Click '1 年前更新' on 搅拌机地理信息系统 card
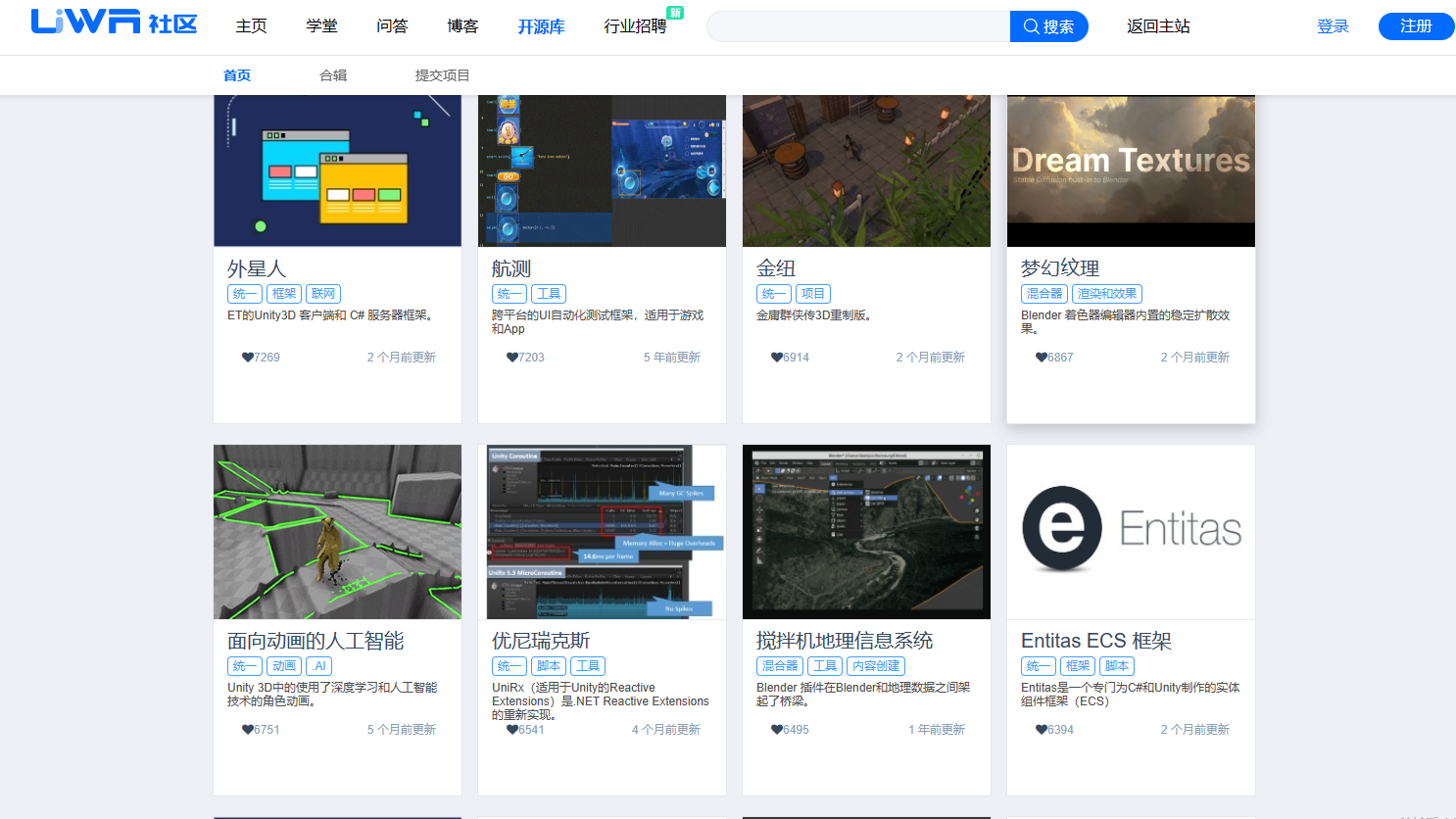Viewport: 1456px width, 819px height. (936, 730)
